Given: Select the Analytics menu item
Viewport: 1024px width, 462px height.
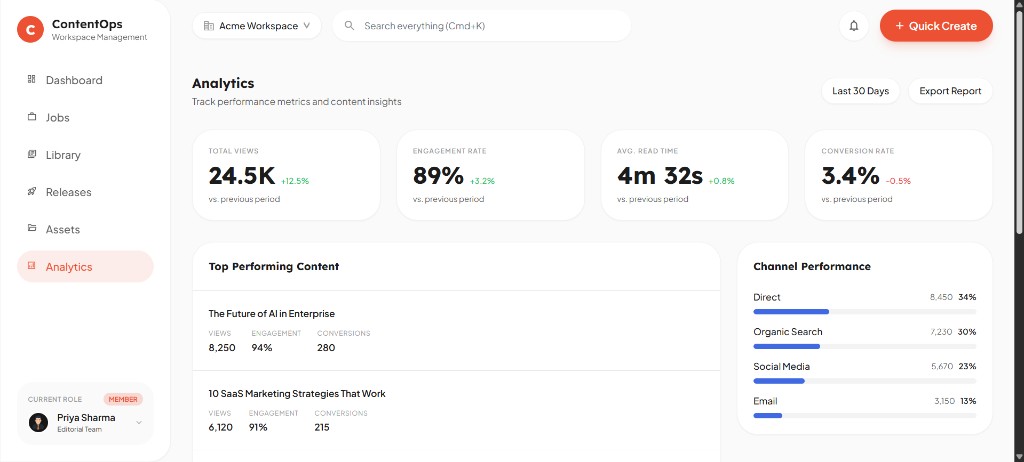Looking at the screenshot, I should click(85, 266).
